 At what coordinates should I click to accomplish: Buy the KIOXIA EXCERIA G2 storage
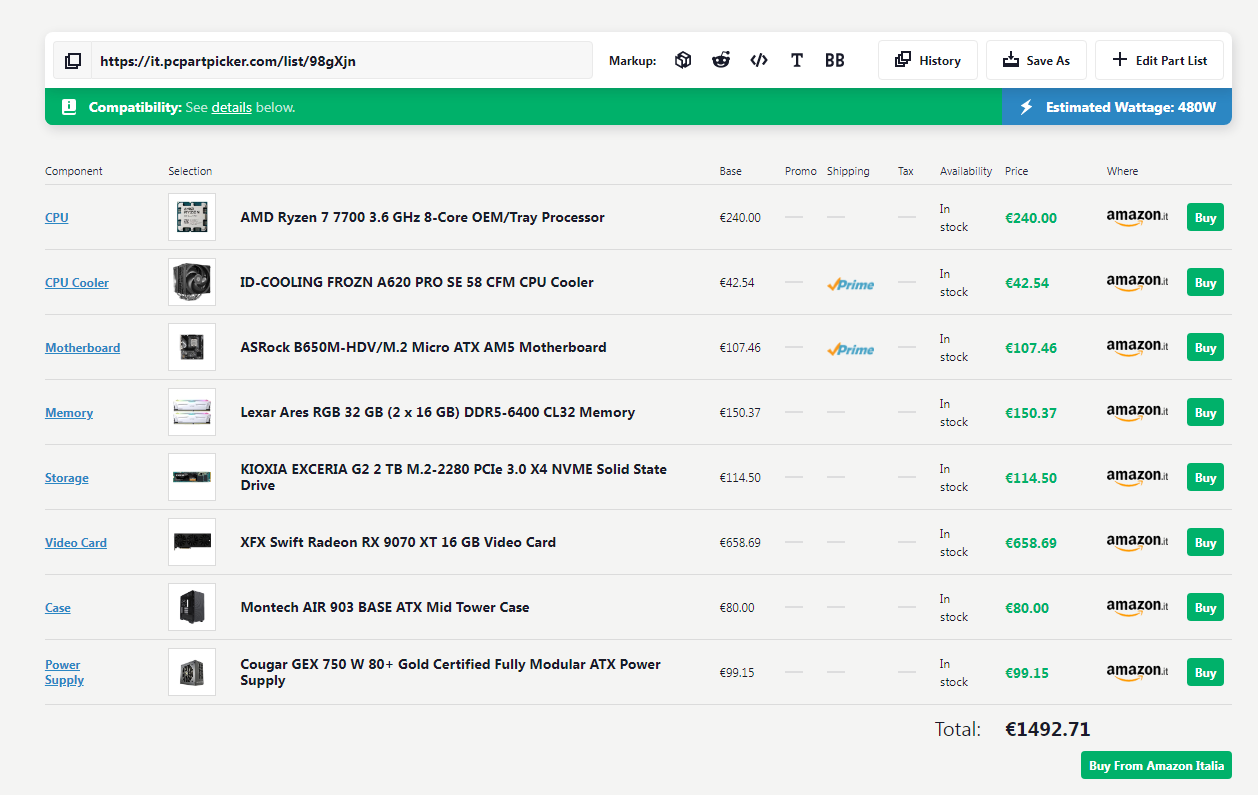(1205, 477)
